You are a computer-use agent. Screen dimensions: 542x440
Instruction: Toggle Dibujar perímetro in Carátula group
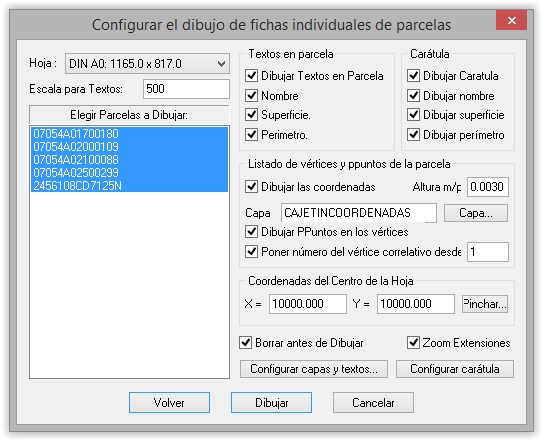[x=413, y=134]
